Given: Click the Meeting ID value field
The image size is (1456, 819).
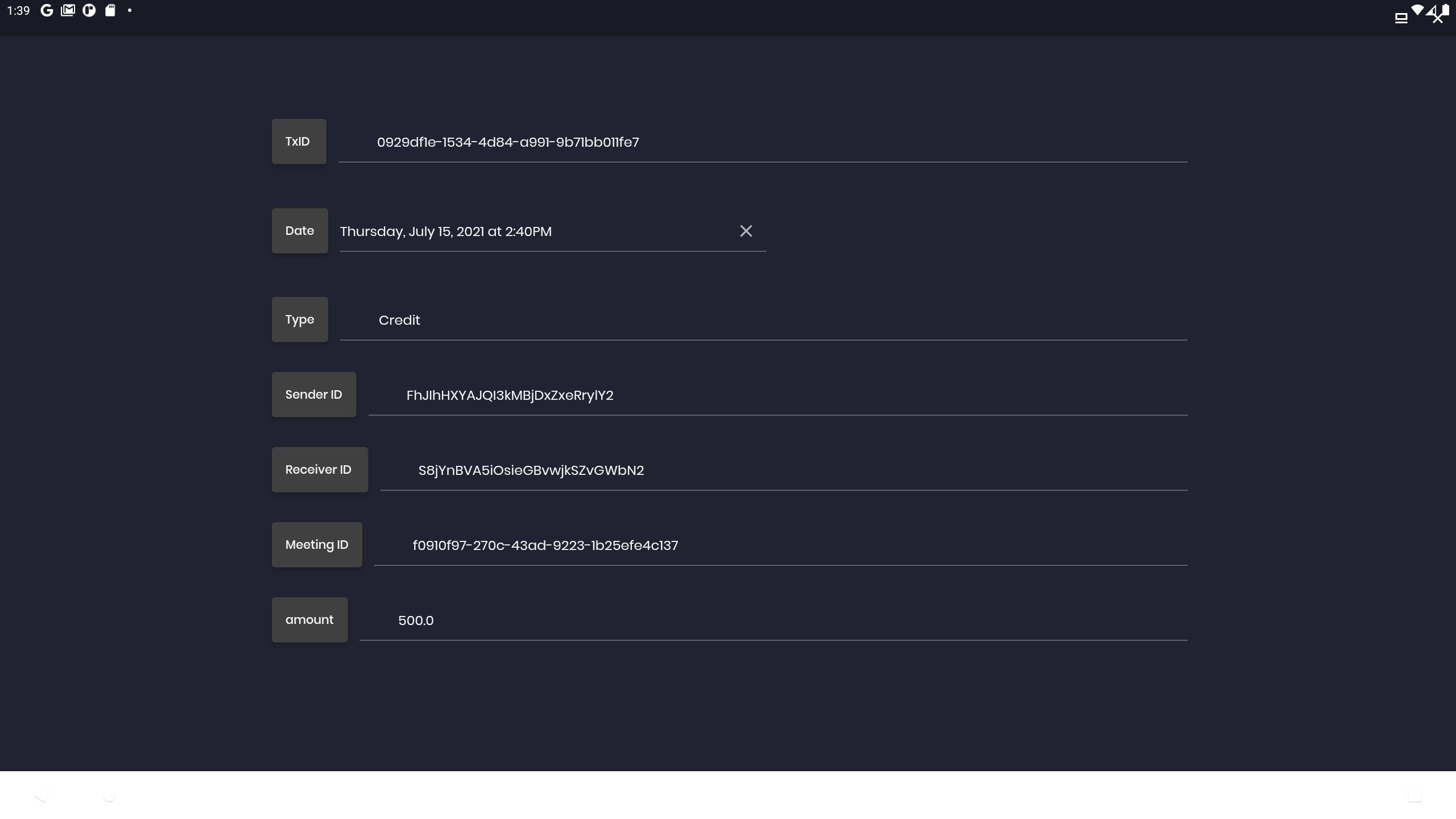Looking at the screenshot, I should pyautogui.click(x=779, y=545).
